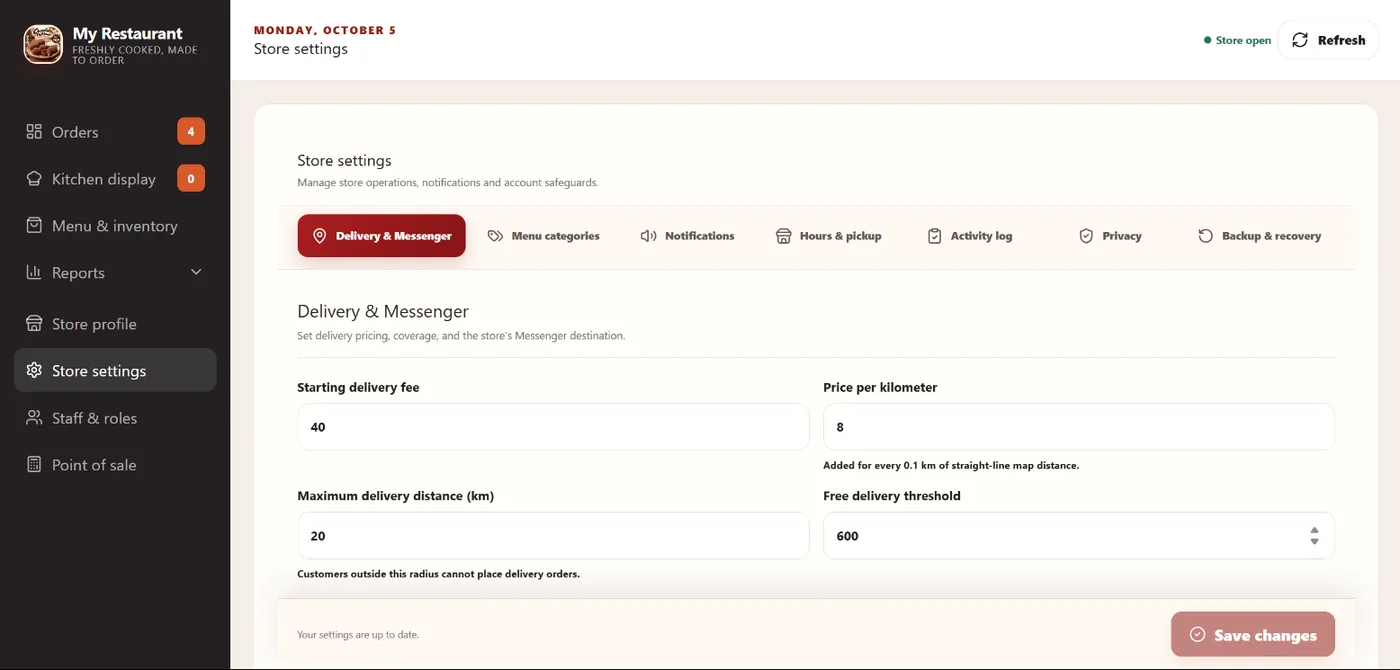
Task: Focus the Maximum delivery distance field
Action: (x=553, y=536)
